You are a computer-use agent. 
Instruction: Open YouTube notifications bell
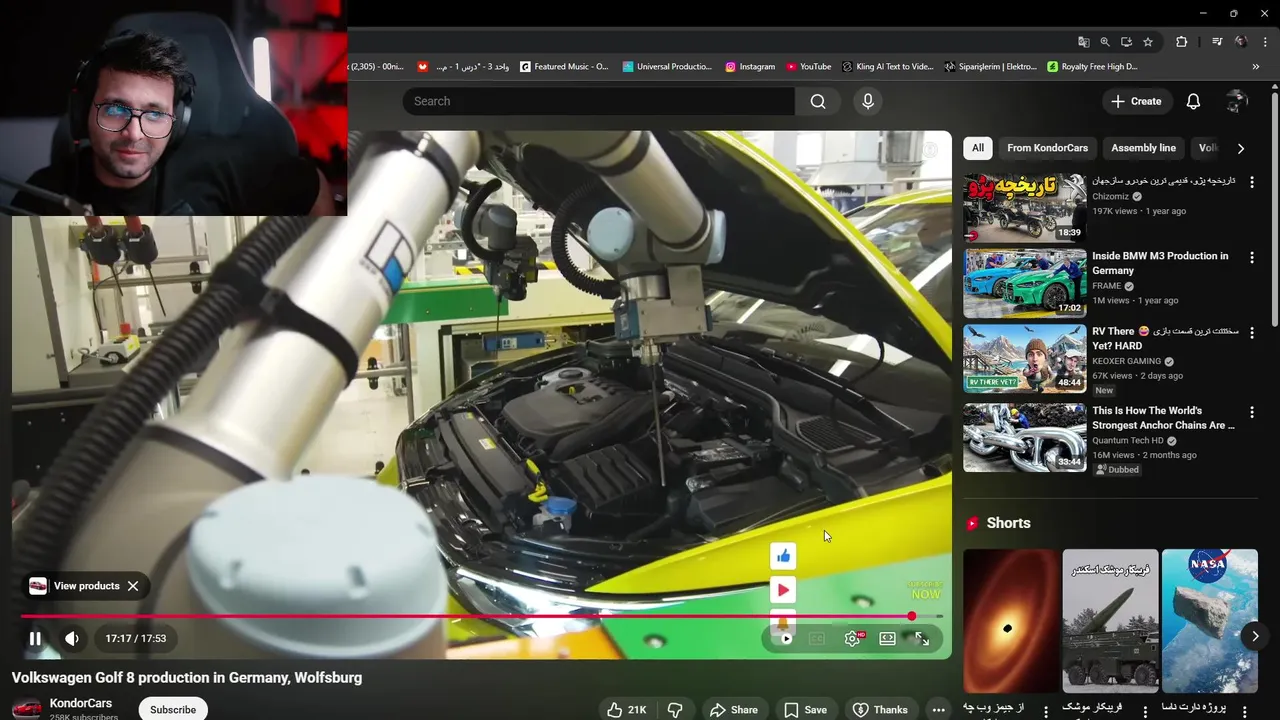[1193, 101]
